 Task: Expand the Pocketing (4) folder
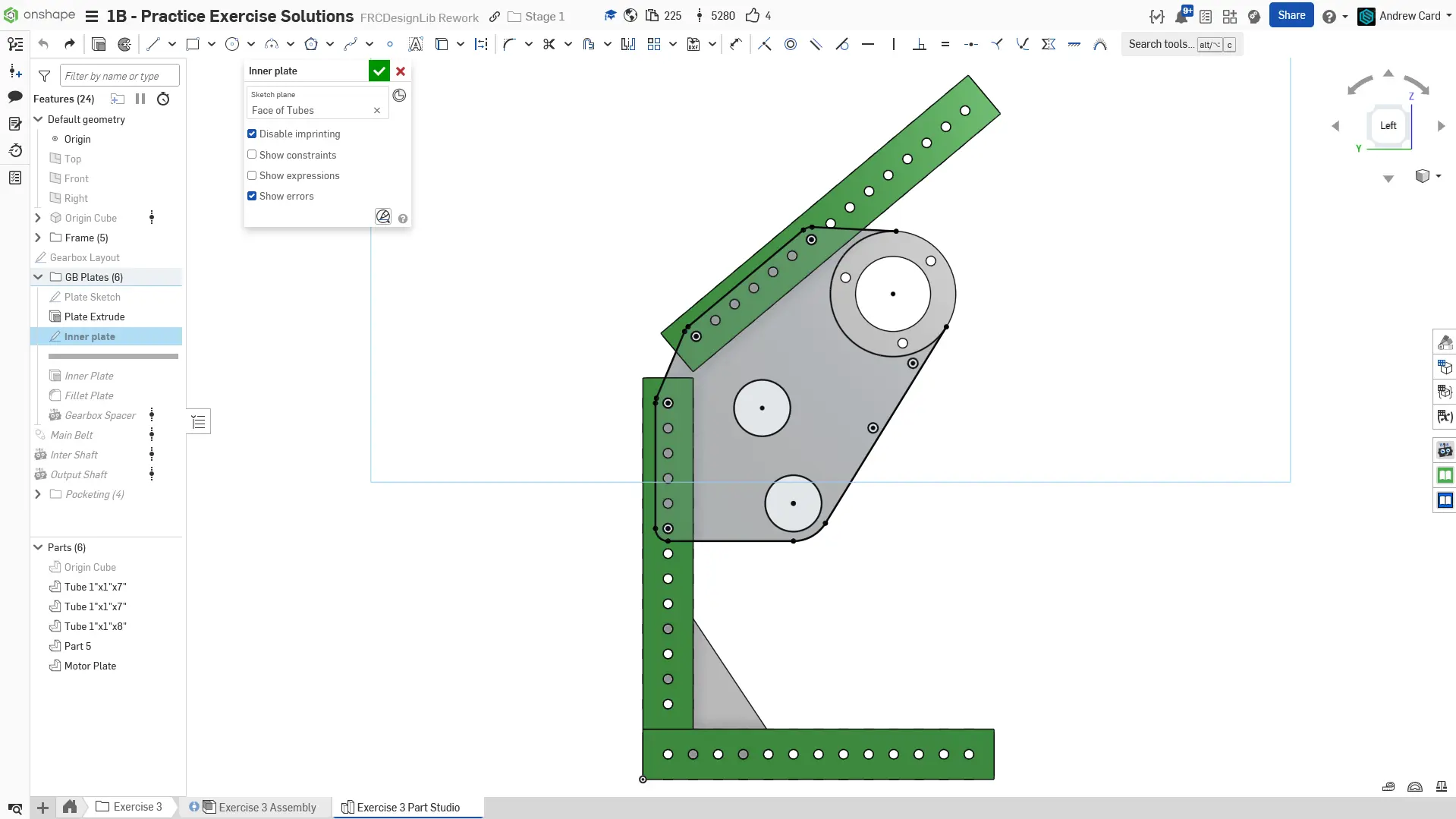pos(38,494)
